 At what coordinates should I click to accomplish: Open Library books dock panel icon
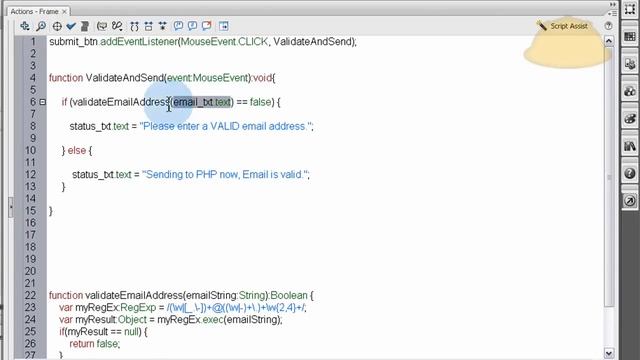click(x=630, y=146)
